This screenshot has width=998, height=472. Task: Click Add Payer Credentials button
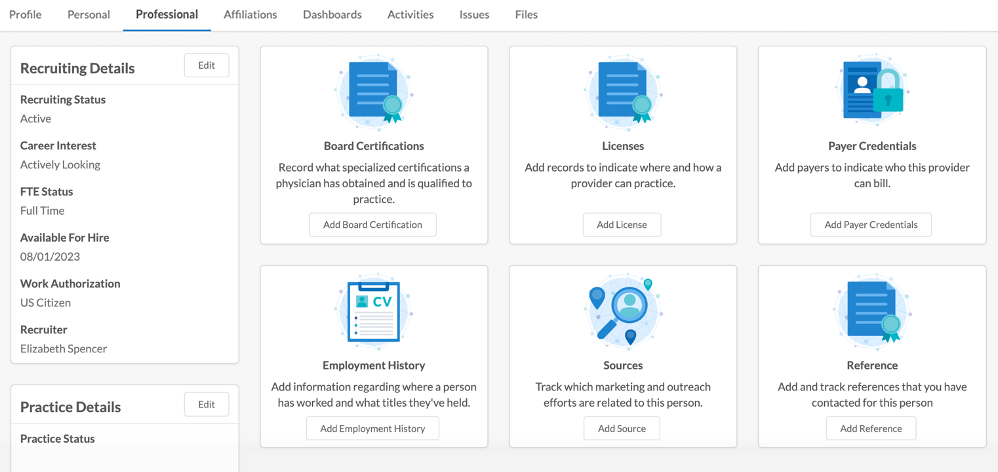tap(871, 225)
